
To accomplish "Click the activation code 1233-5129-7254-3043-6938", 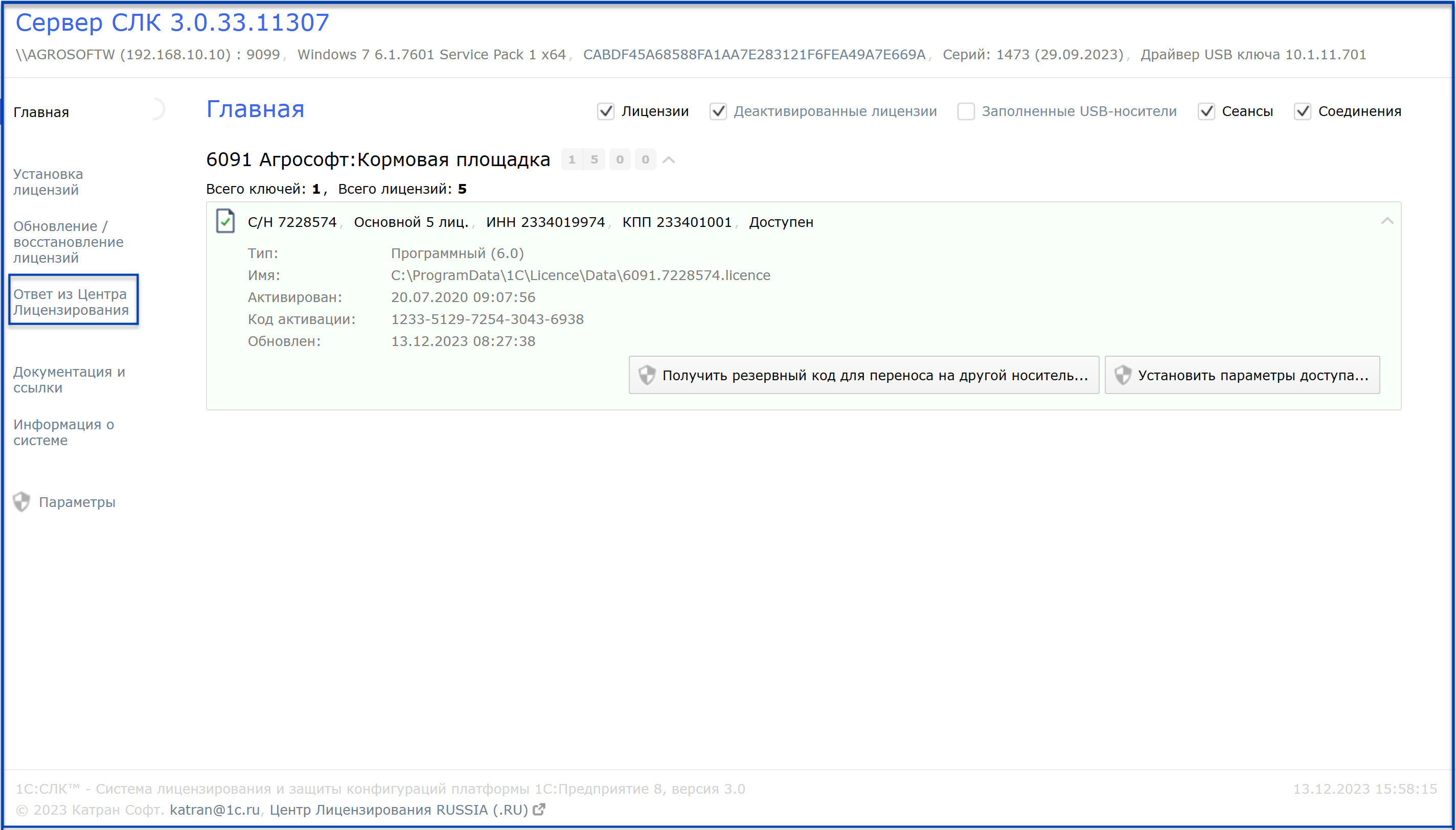I will (x=487, y=319).
